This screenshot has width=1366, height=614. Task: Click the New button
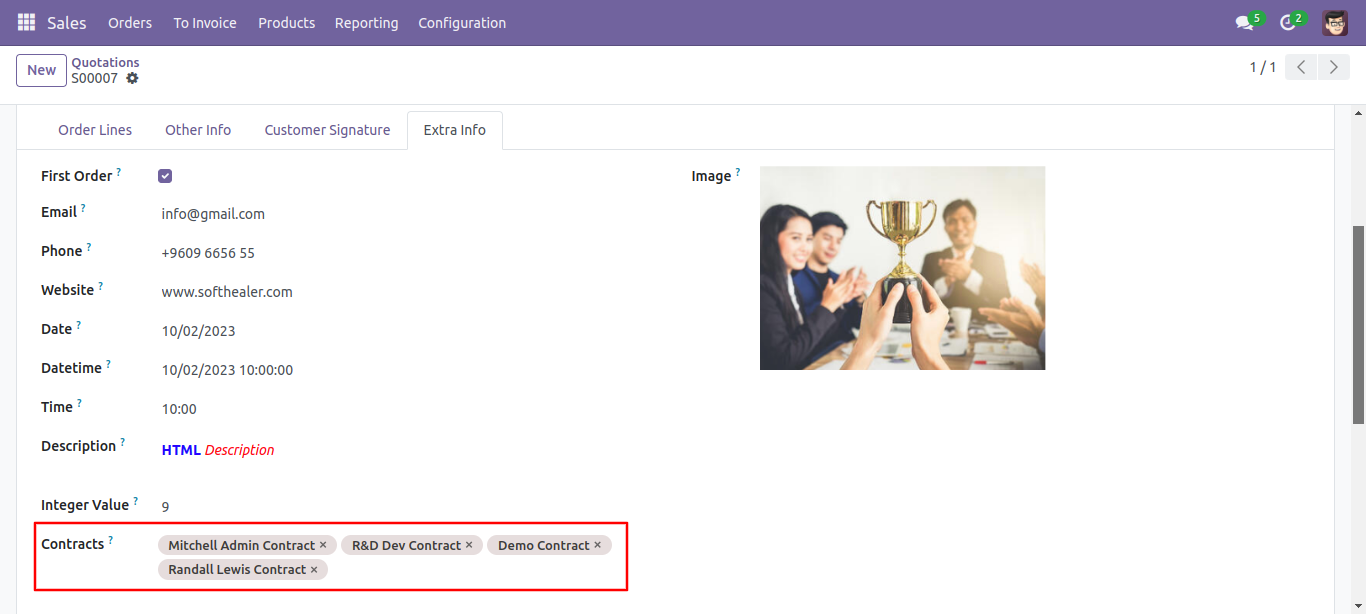41,70
